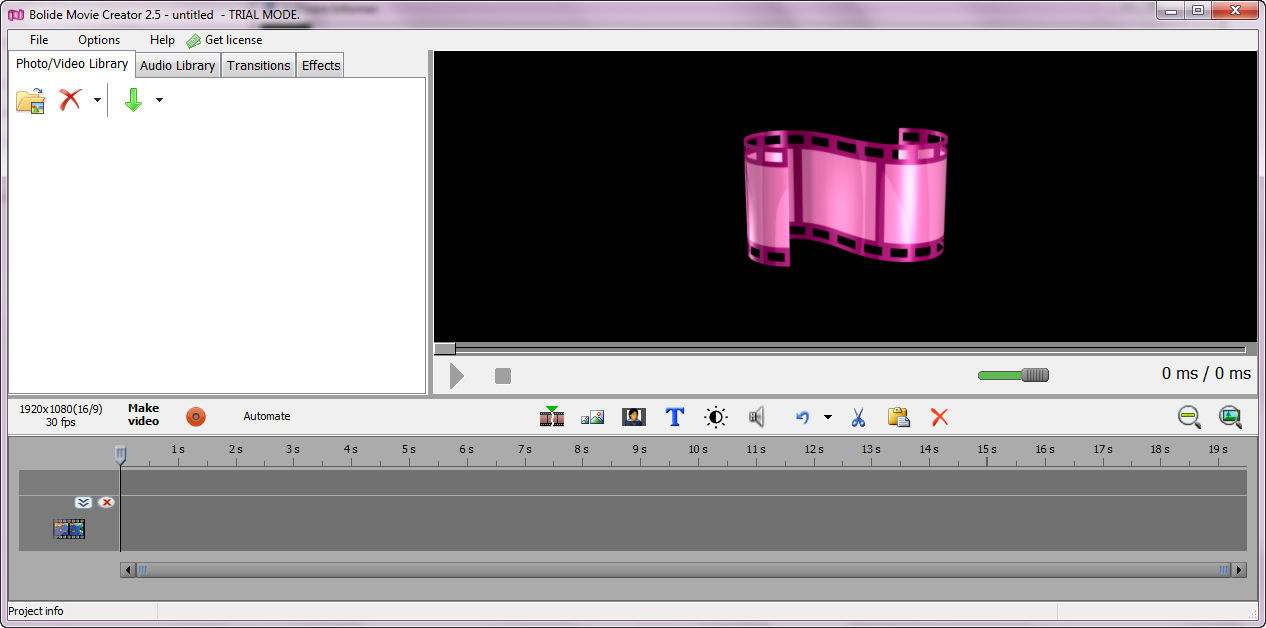Click the scissors cut icon
This screenshot has width=1266, height=628.
point(858,417)
